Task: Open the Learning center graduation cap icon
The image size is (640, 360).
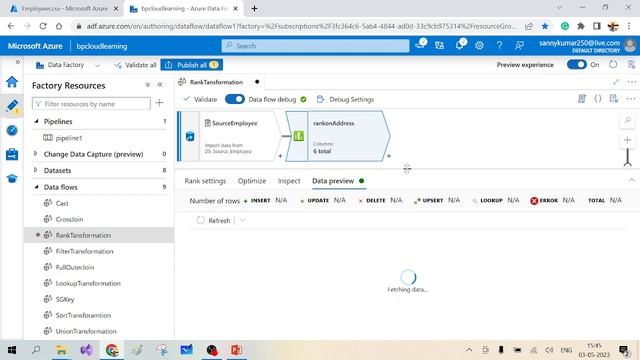Action: 12,178
